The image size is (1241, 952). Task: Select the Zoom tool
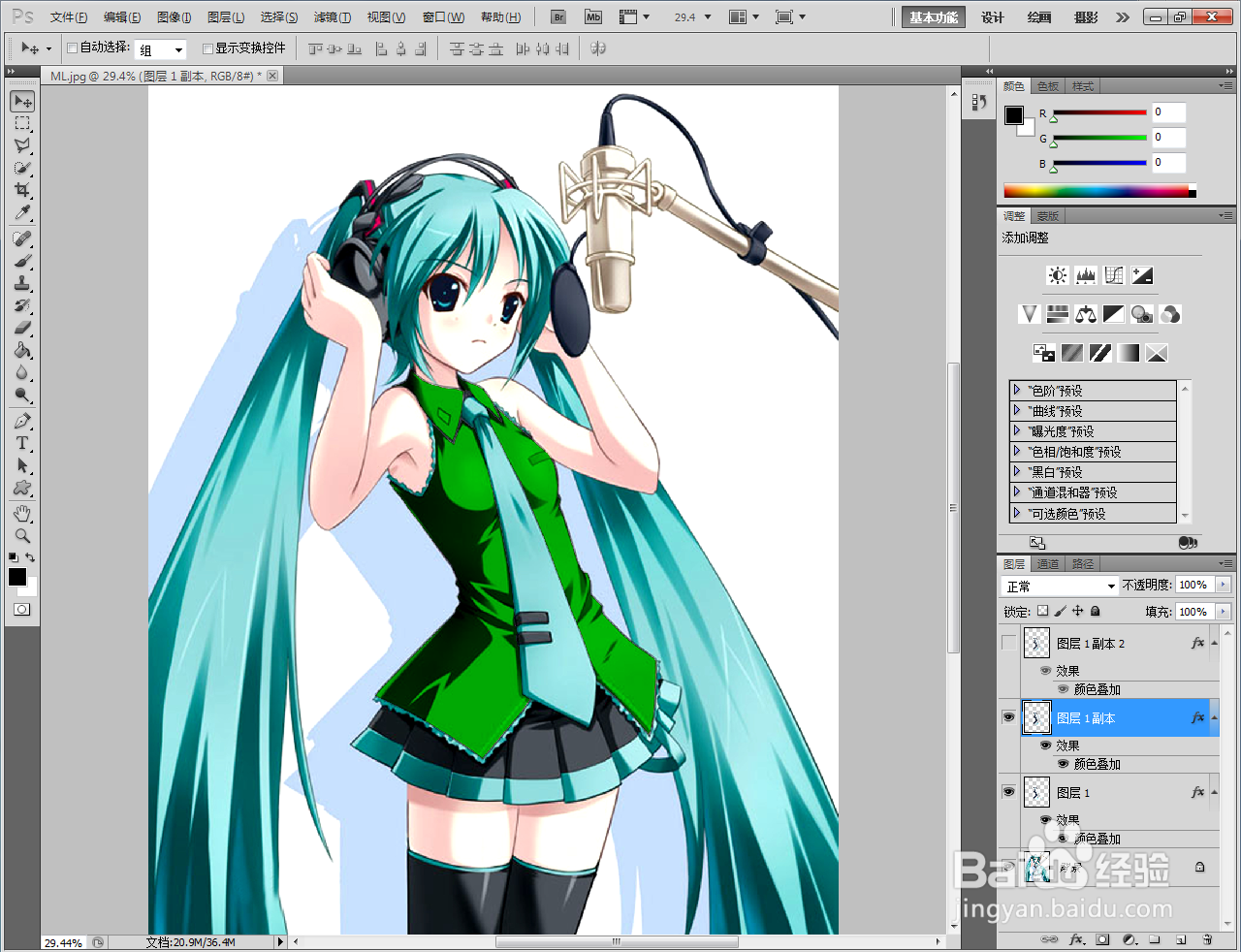tap(22, 535)
